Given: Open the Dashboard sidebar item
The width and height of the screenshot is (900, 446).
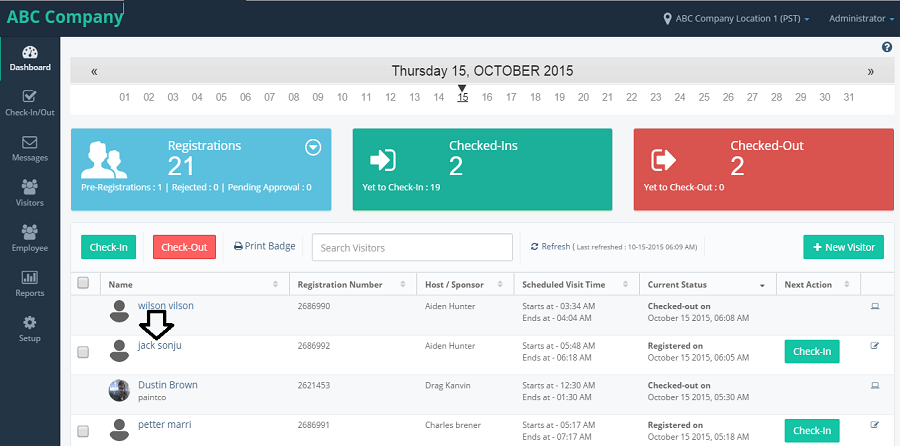Looking at the screenshot, I should pos(30,59).
